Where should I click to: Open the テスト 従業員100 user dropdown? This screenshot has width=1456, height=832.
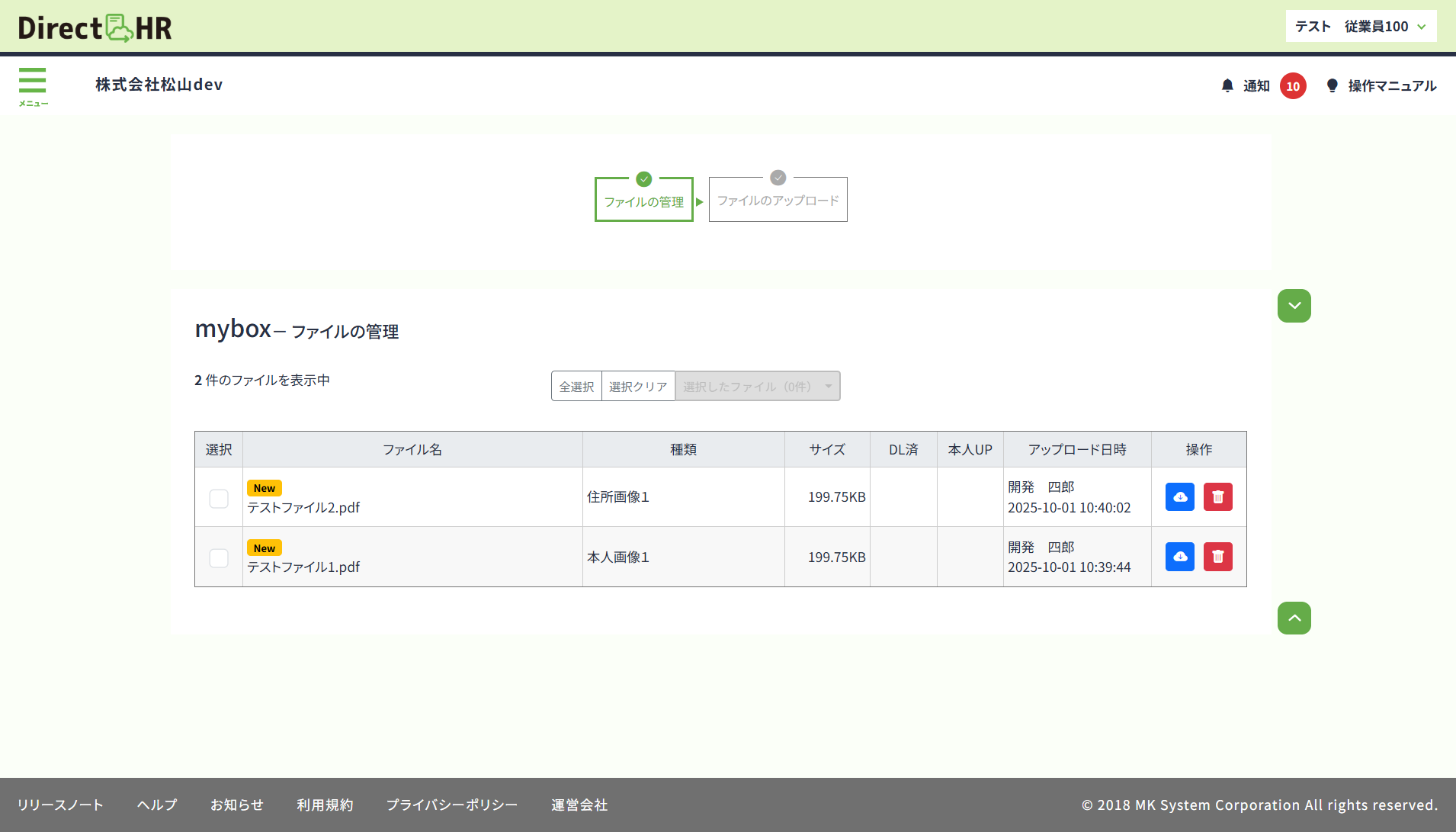tap(1361, 27)
